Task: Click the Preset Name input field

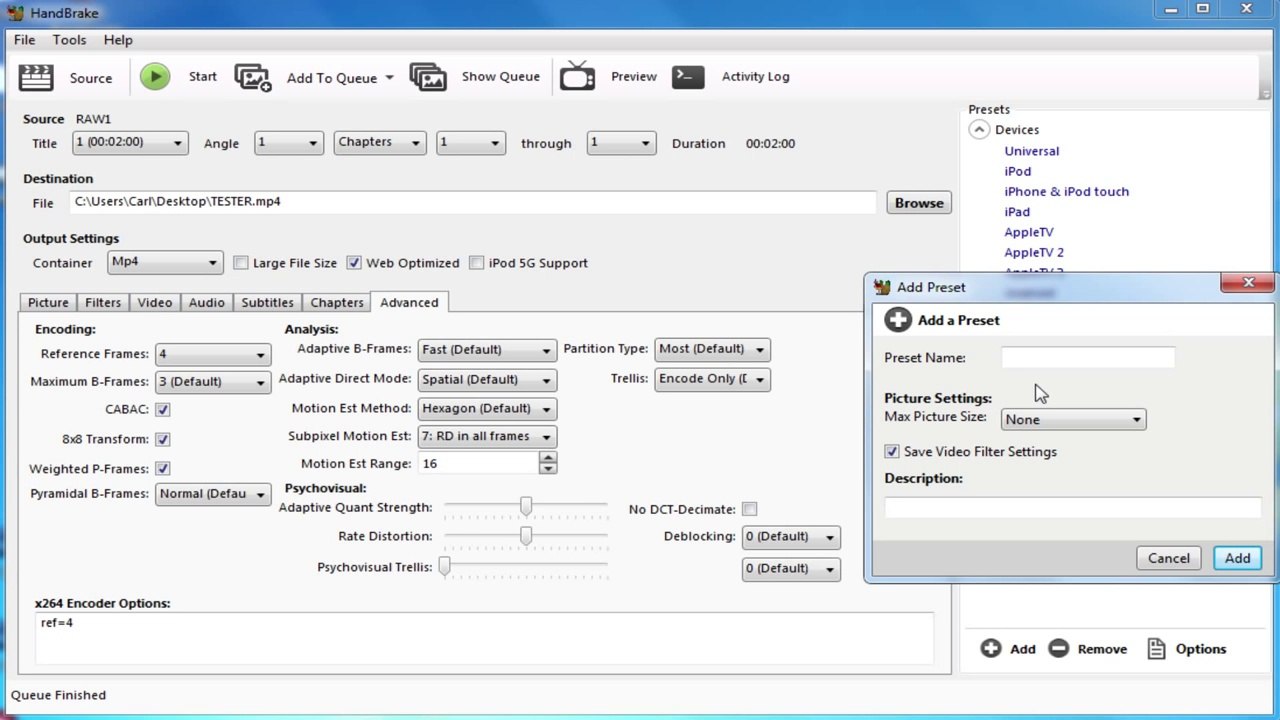Action: (x=1088, y=358)
